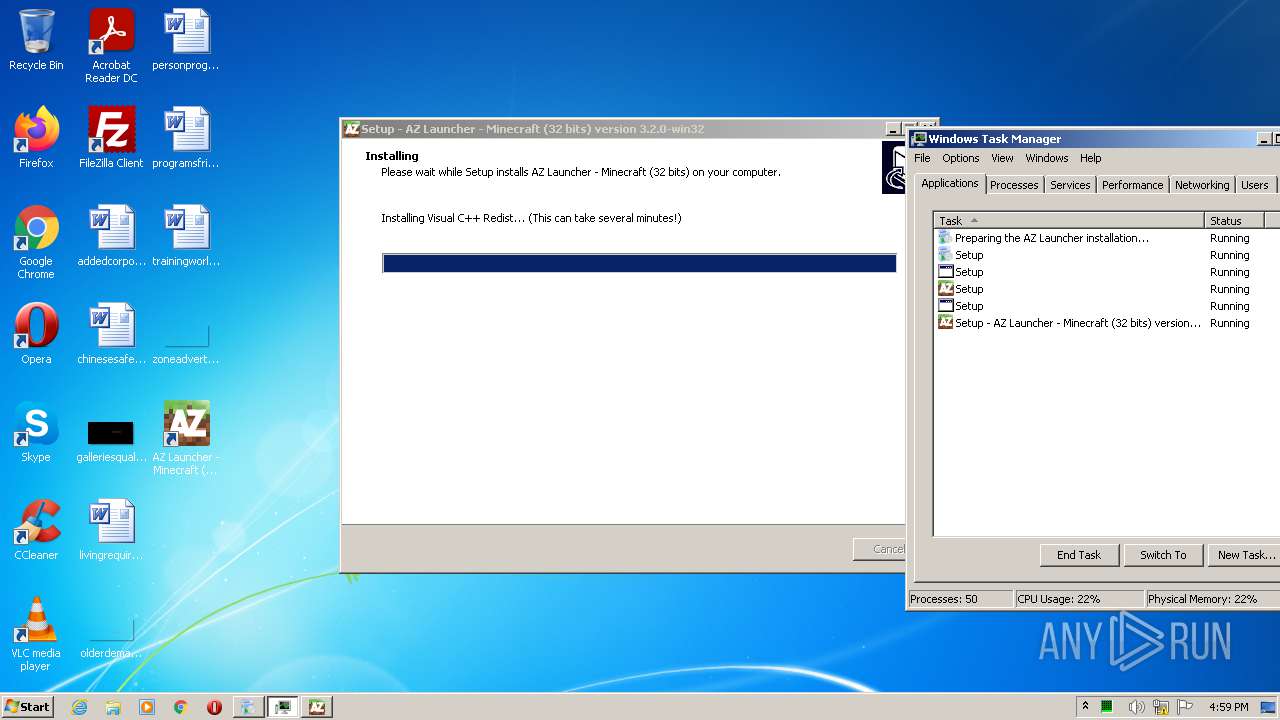1280x720 pixels.
Task: Click the installer progress bar
Action: tap(639, 263)
